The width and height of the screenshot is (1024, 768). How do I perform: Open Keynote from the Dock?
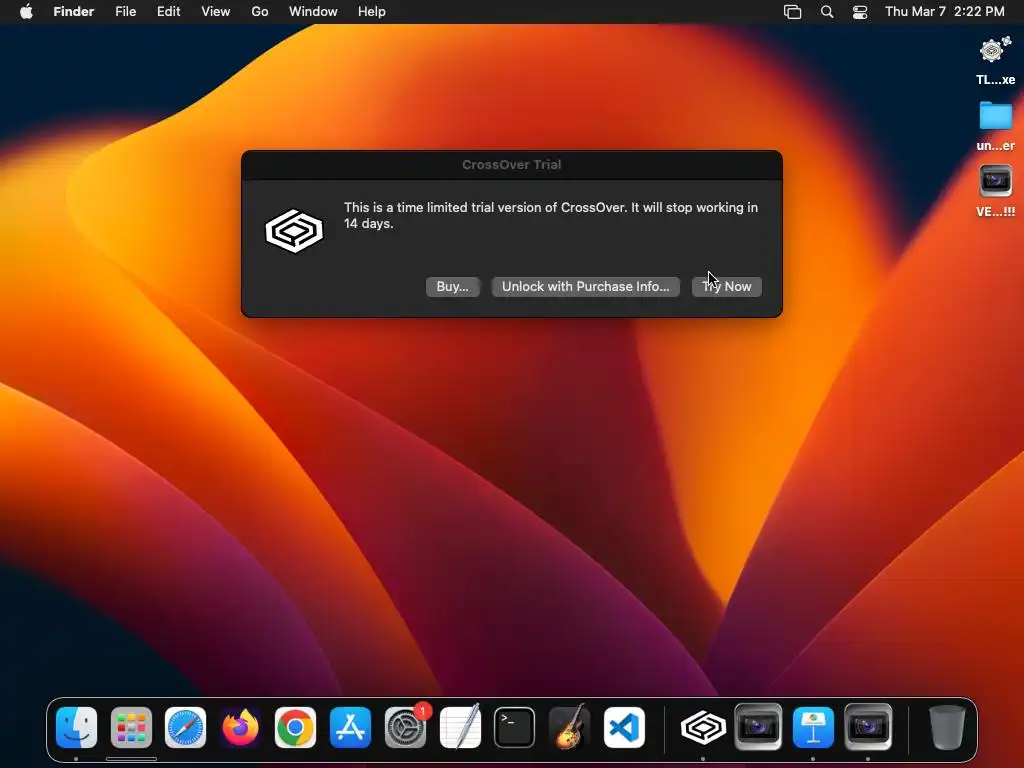point(812,728)
